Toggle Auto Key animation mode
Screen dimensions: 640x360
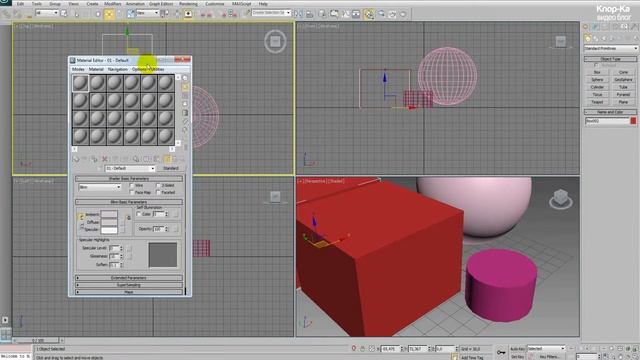tap(517, 349)
